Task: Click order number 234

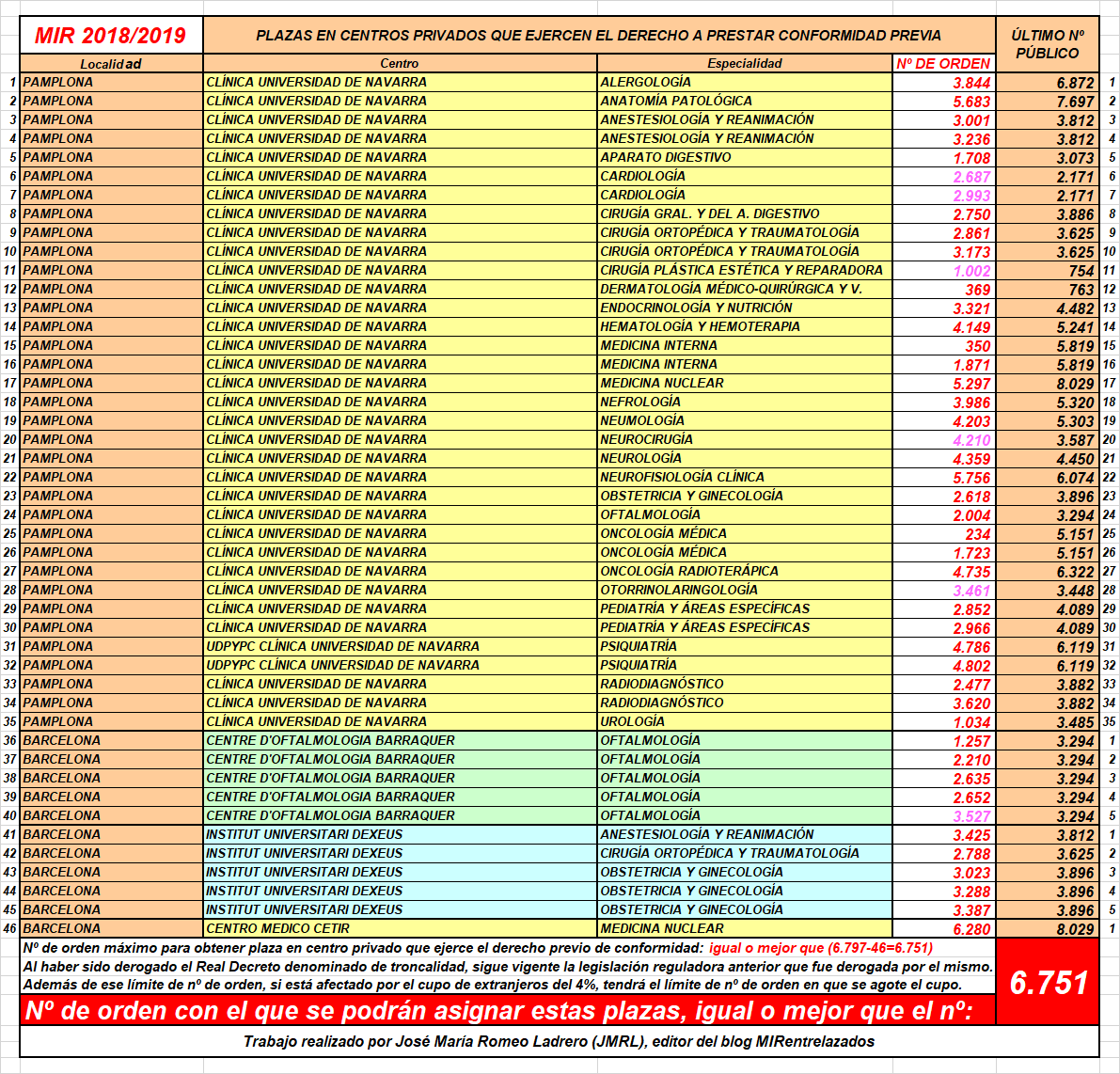Action: click(943, 534)
